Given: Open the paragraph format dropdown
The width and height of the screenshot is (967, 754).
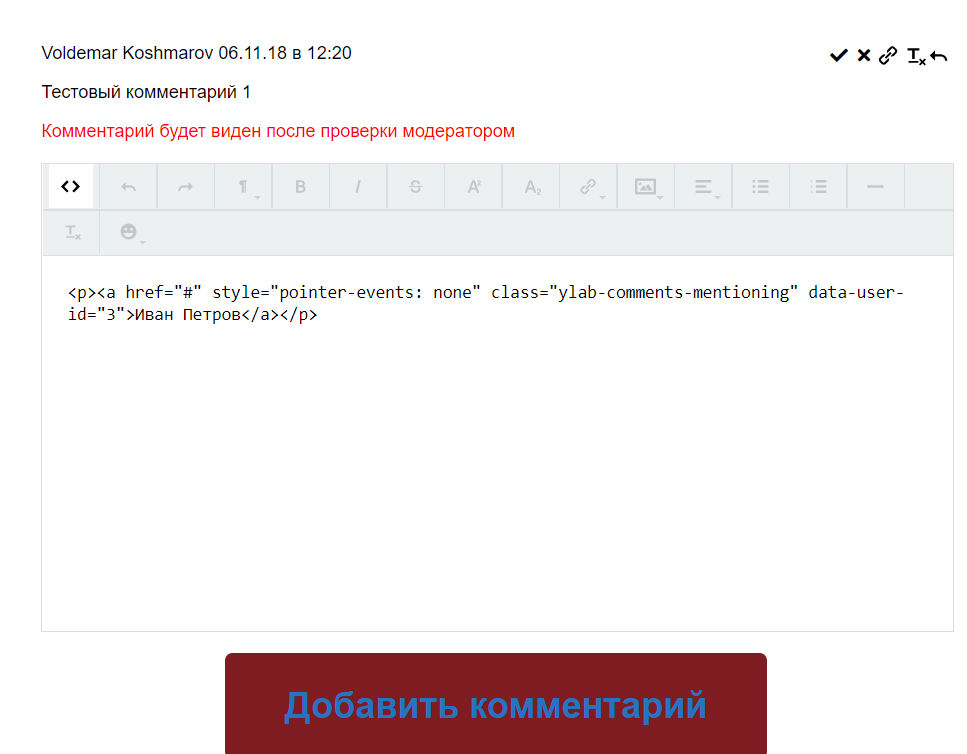Looking at the screenshot, I should (243, 187).
